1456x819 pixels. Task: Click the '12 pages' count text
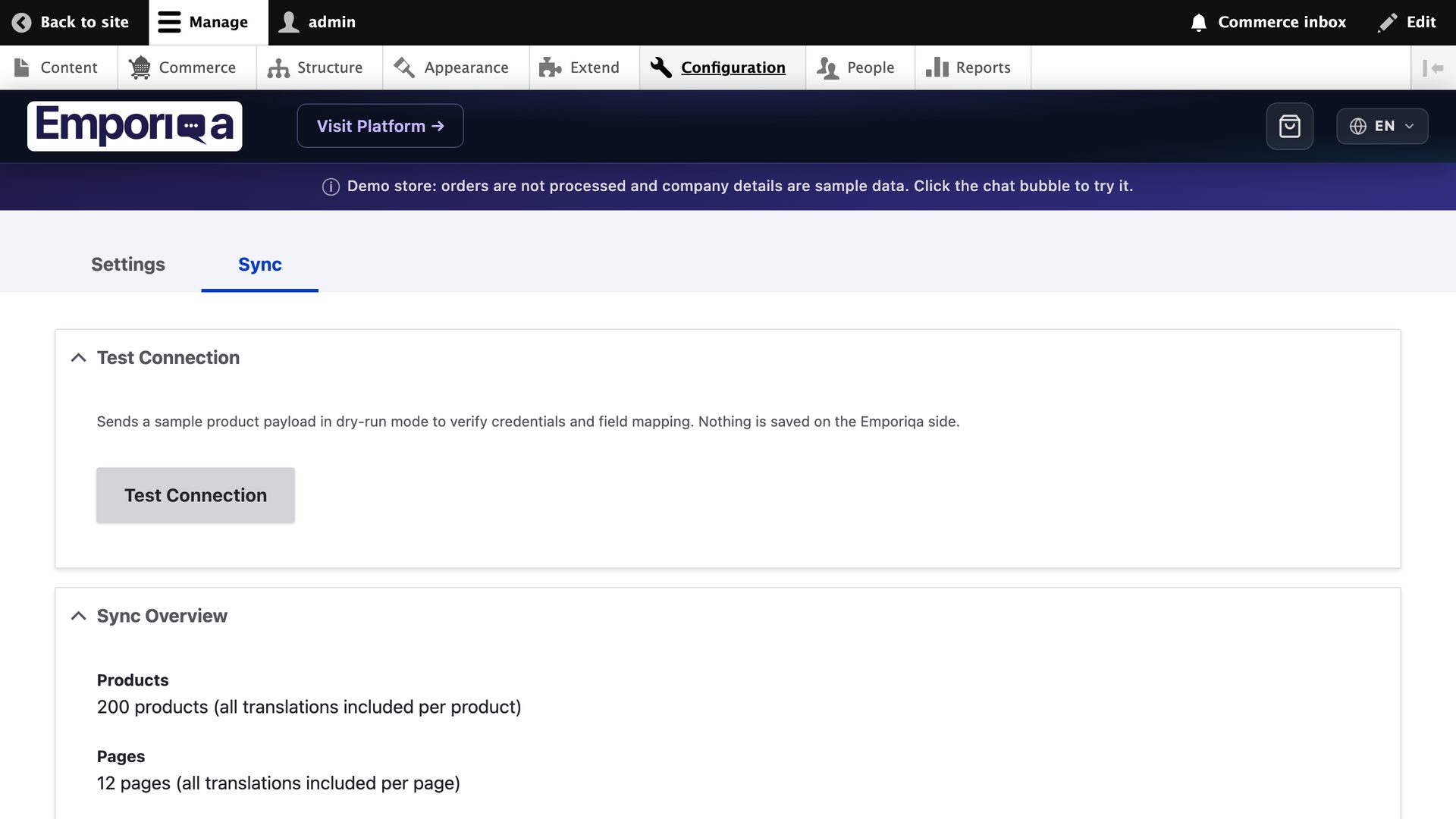tap(278, 783)
